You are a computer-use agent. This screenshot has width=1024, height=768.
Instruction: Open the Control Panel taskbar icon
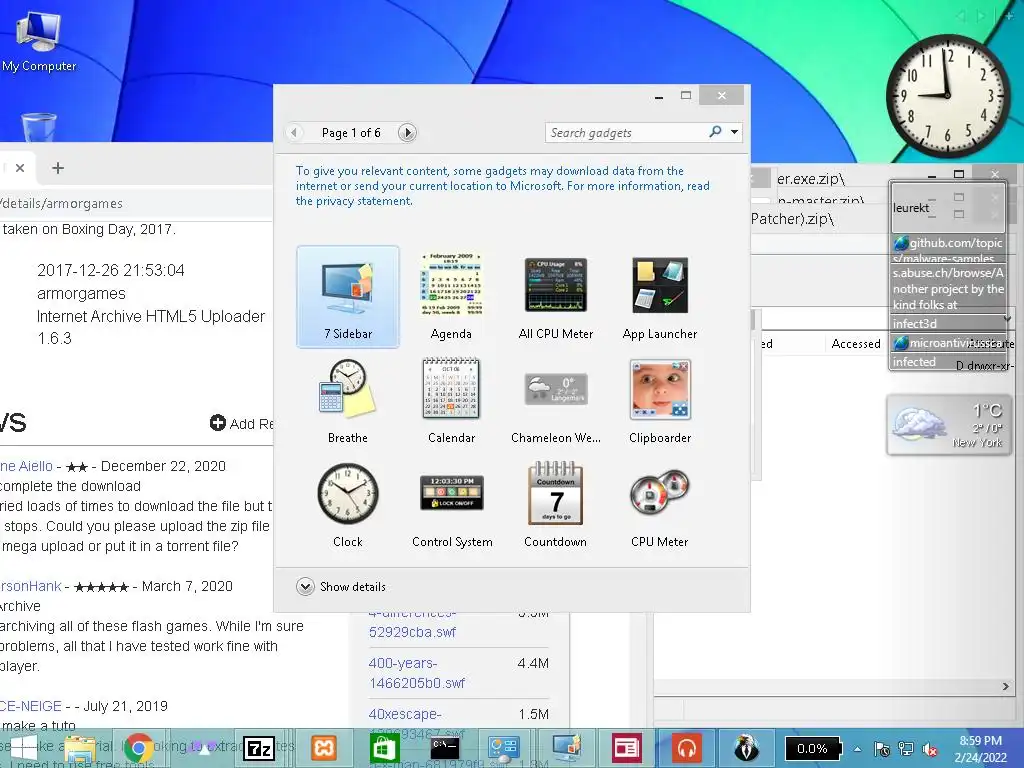(x=504, y=749)
